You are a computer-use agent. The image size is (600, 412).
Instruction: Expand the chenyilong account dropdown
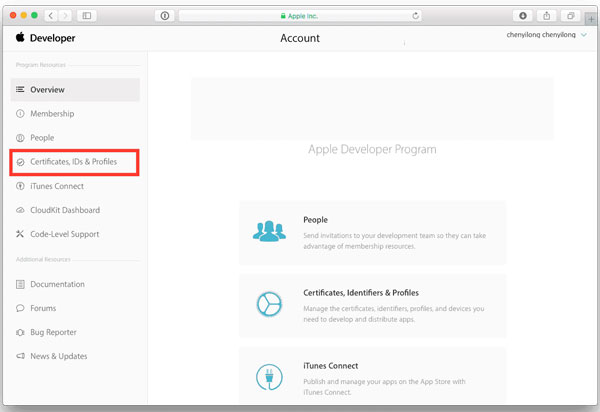pos(584,37)
